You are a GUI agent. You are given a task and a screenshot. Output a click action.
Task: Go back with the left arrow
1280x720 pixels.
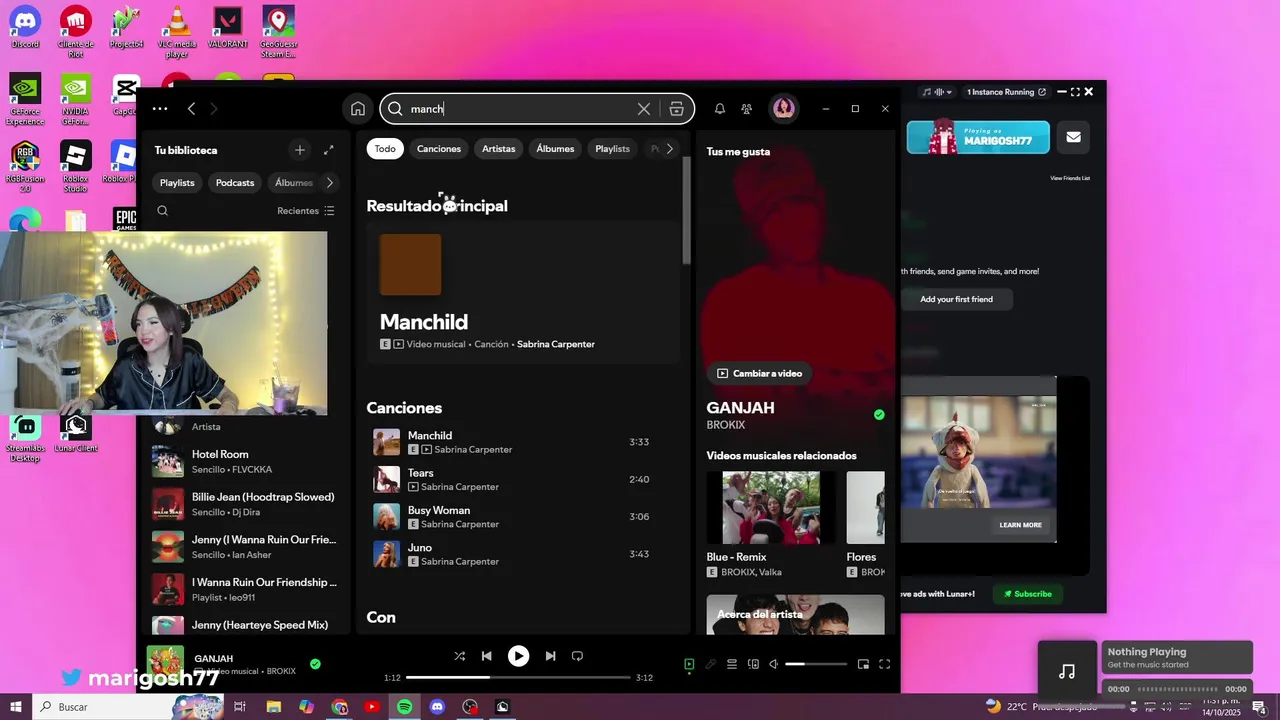pos(191,108)
